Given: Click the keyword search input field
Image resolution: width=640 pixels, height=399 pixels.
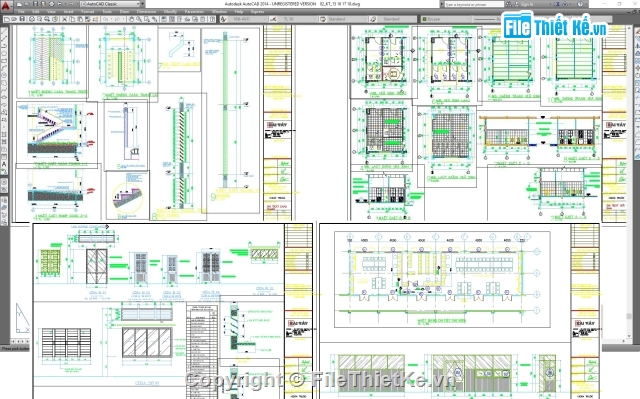Looking at the screenshot, I should coord(474,4).
